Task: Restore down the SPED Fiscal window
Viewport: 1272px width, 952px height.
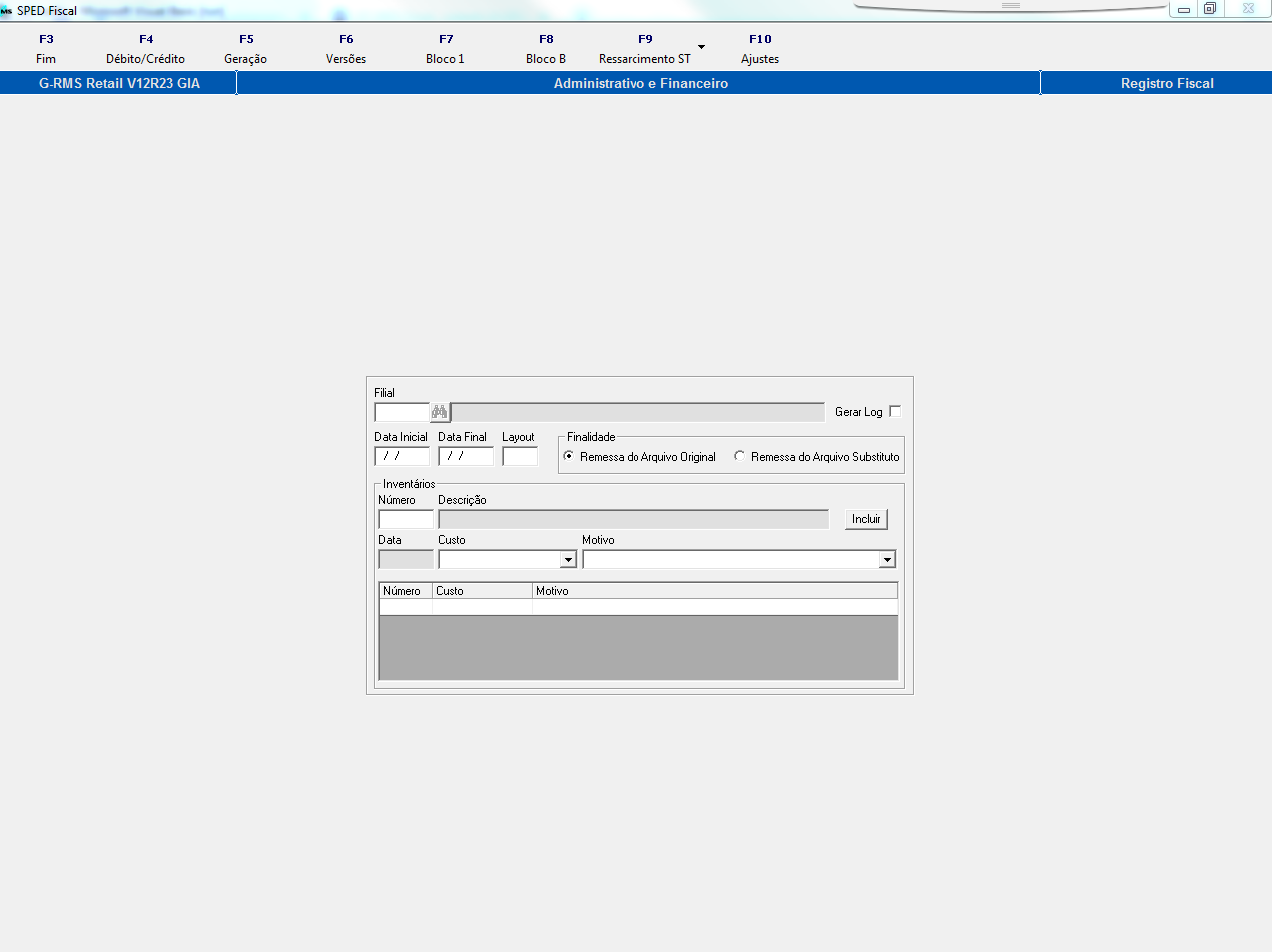Action: tap(1209, 9)
